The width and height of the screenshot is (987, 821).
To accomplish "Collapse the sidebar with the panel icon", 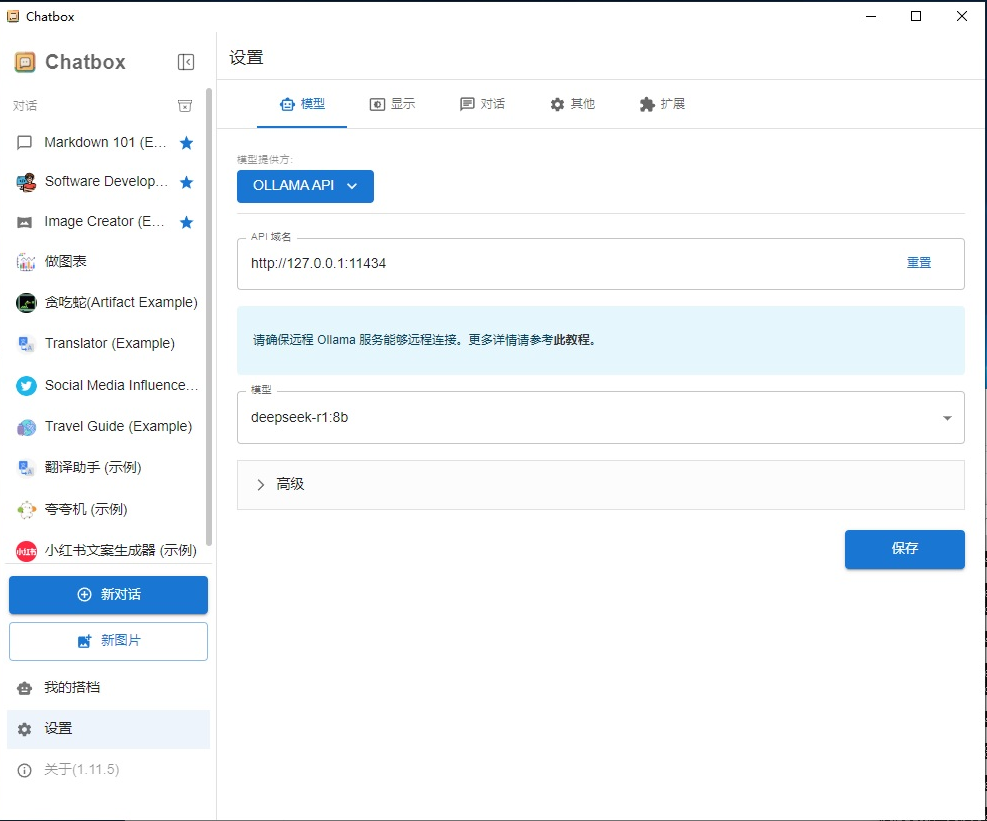I will tap(186, 62).
